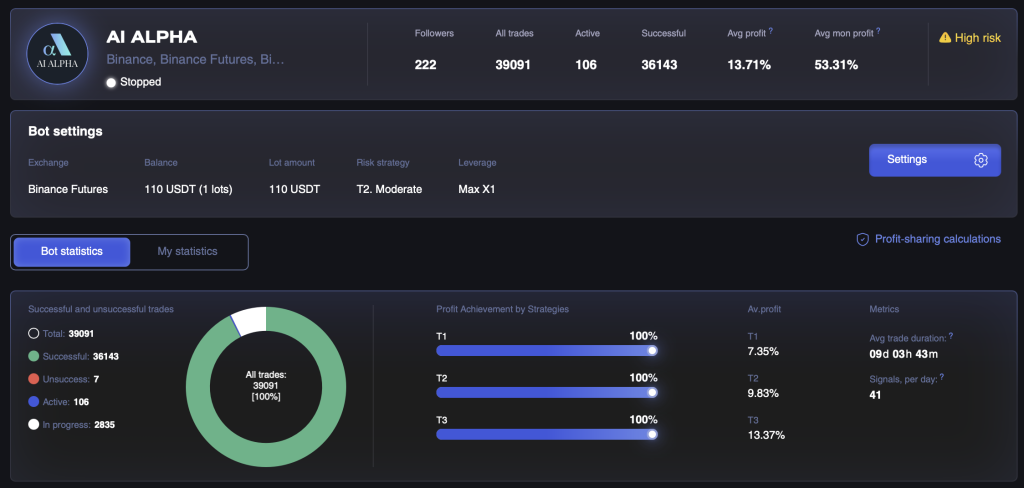The width and height of the screenshot is (1024, 488).
Task: Toggle the Active legend marker
Action: [33, 402]
